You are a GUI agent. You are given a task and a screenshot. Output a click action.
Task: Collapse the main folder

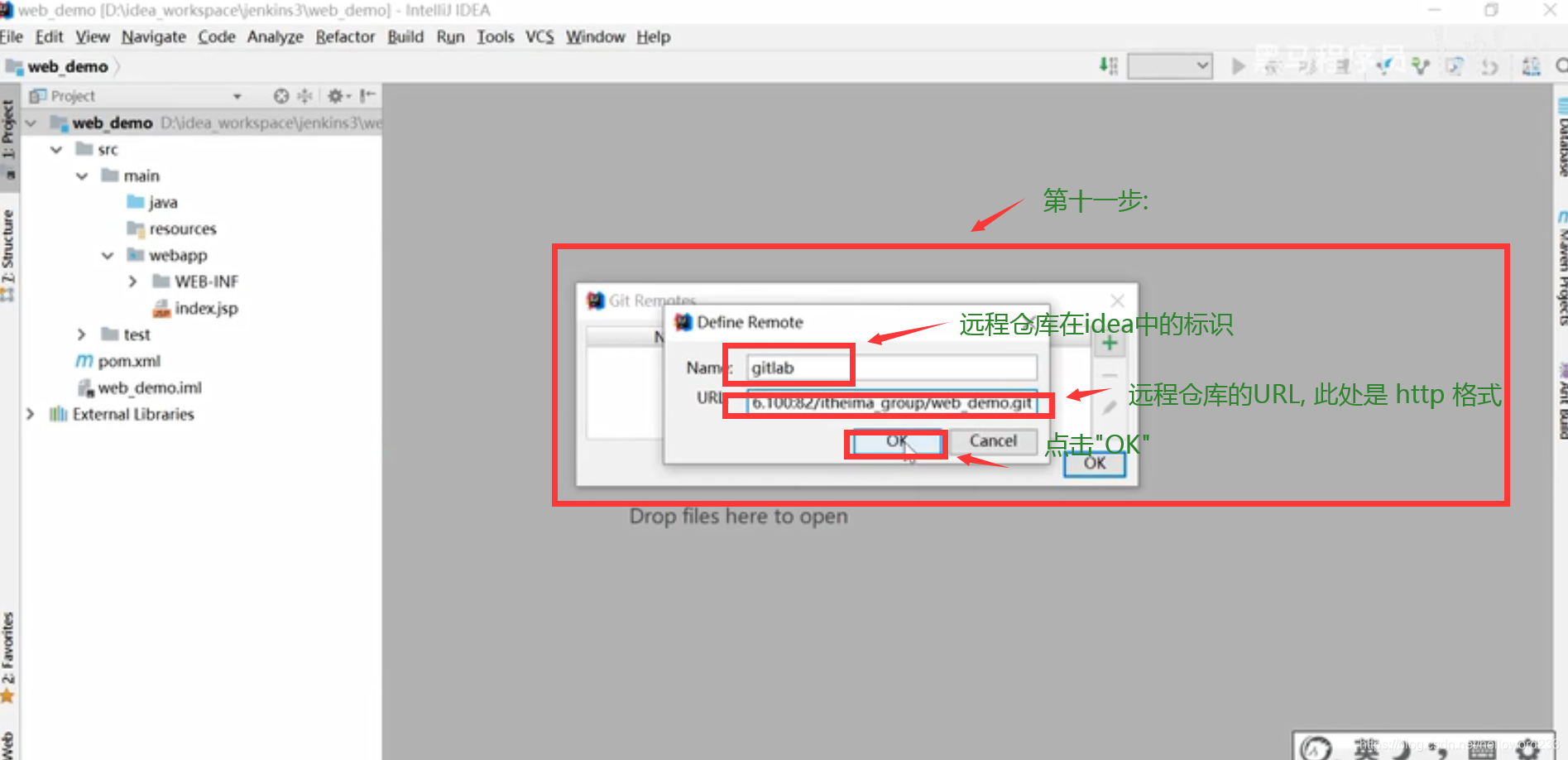82,176
